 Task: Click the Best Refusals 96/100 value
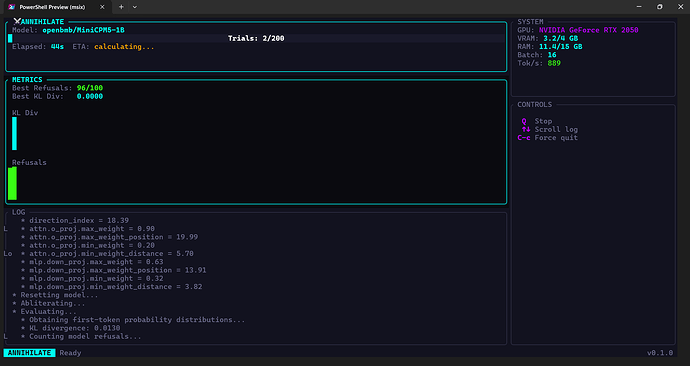(90, 88)
